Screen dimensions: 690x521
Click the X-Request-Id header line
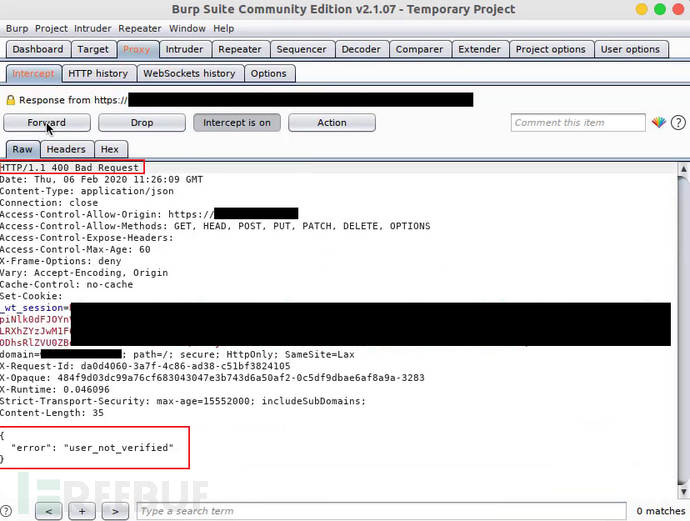tap(145, 366)
